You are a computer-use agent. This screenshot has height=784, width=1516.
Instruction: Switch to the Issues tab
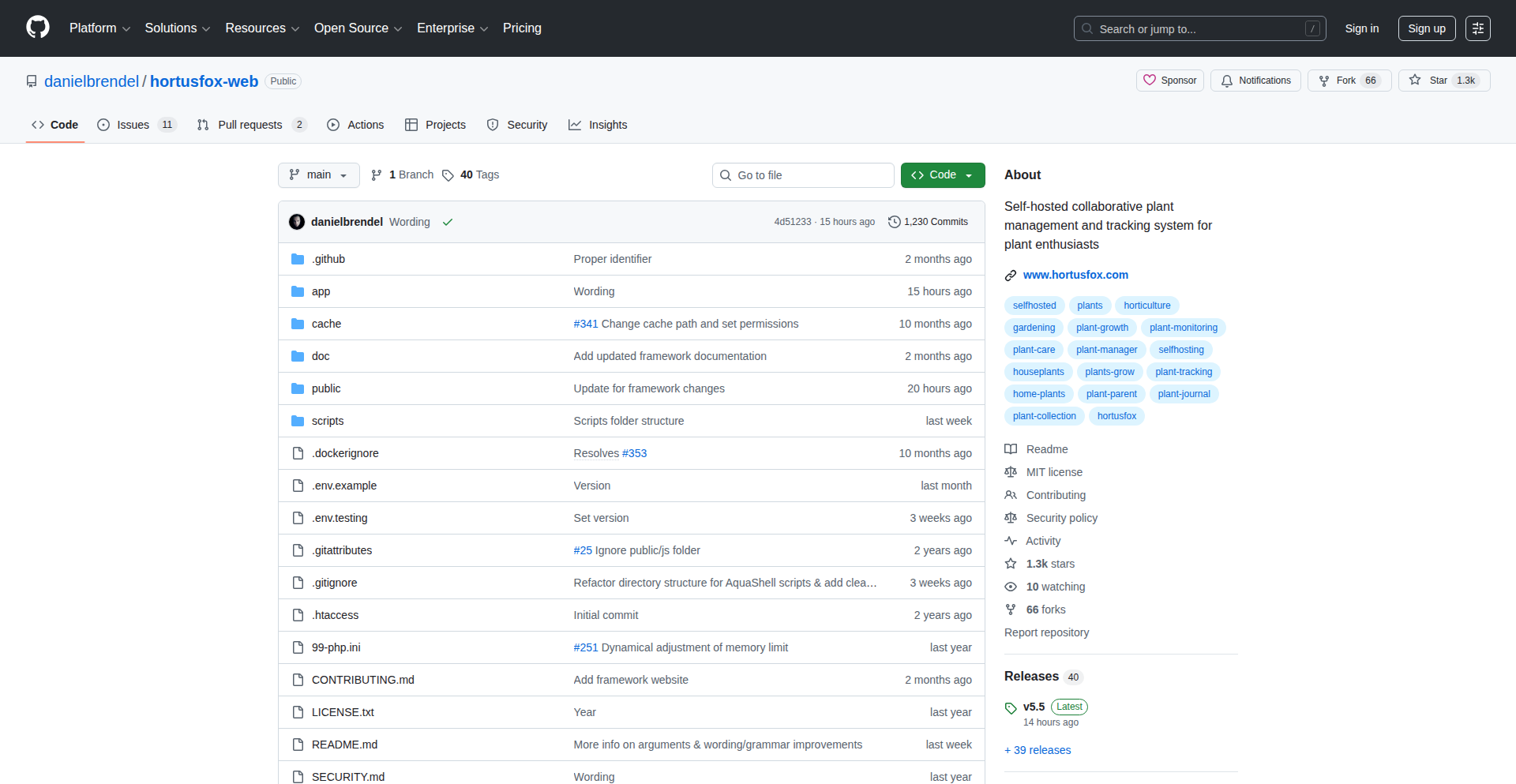pyautogui.click(x=136, y=125)
